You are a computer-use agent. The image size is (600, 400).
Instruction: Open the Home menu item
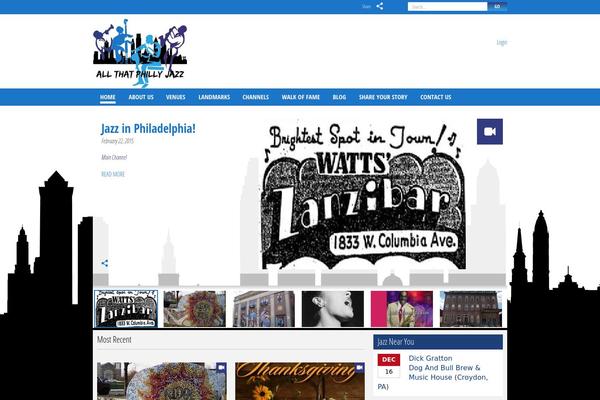point(108,97)
